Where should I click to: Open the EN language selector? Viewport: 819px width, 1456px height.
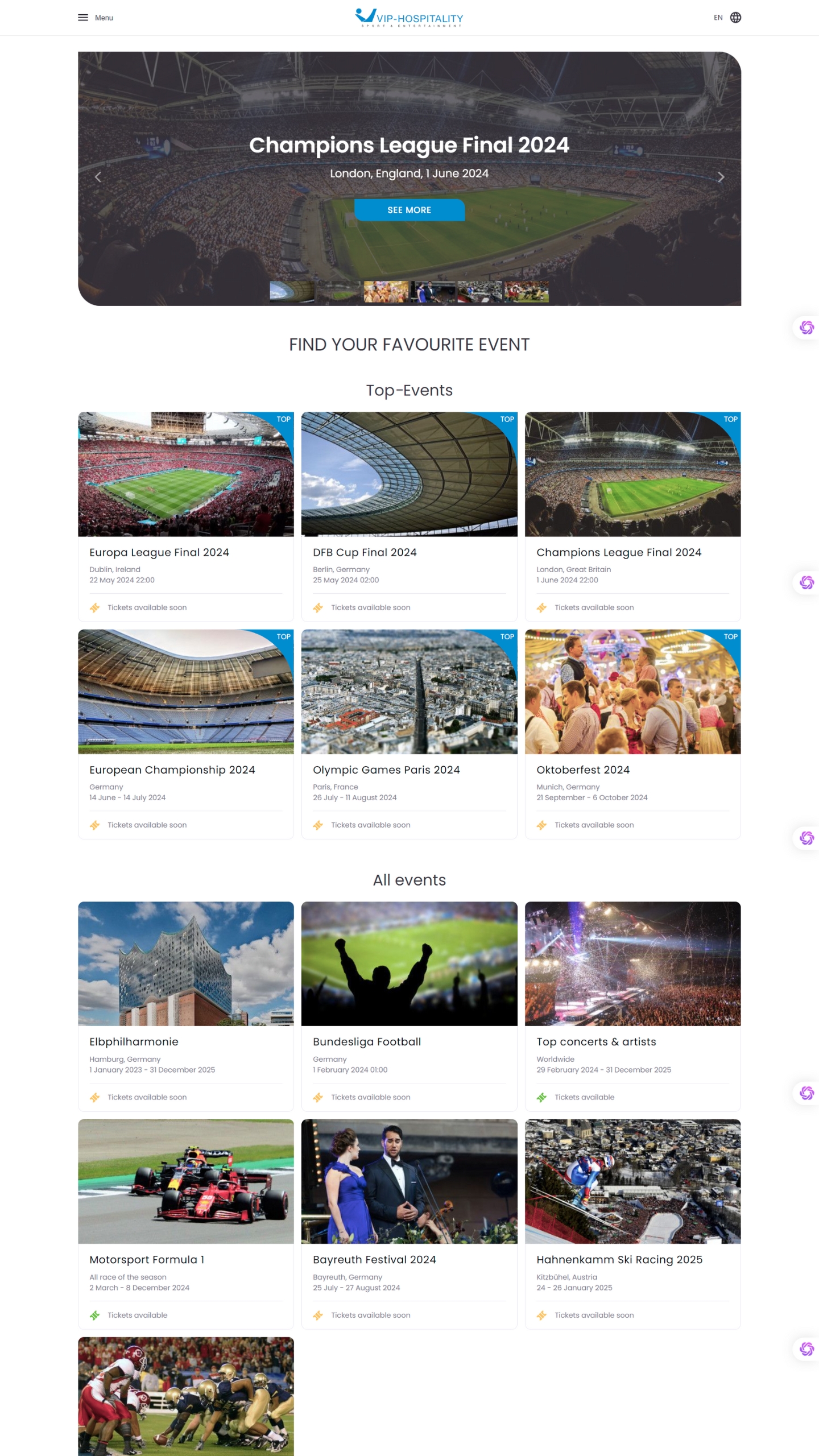718,18
